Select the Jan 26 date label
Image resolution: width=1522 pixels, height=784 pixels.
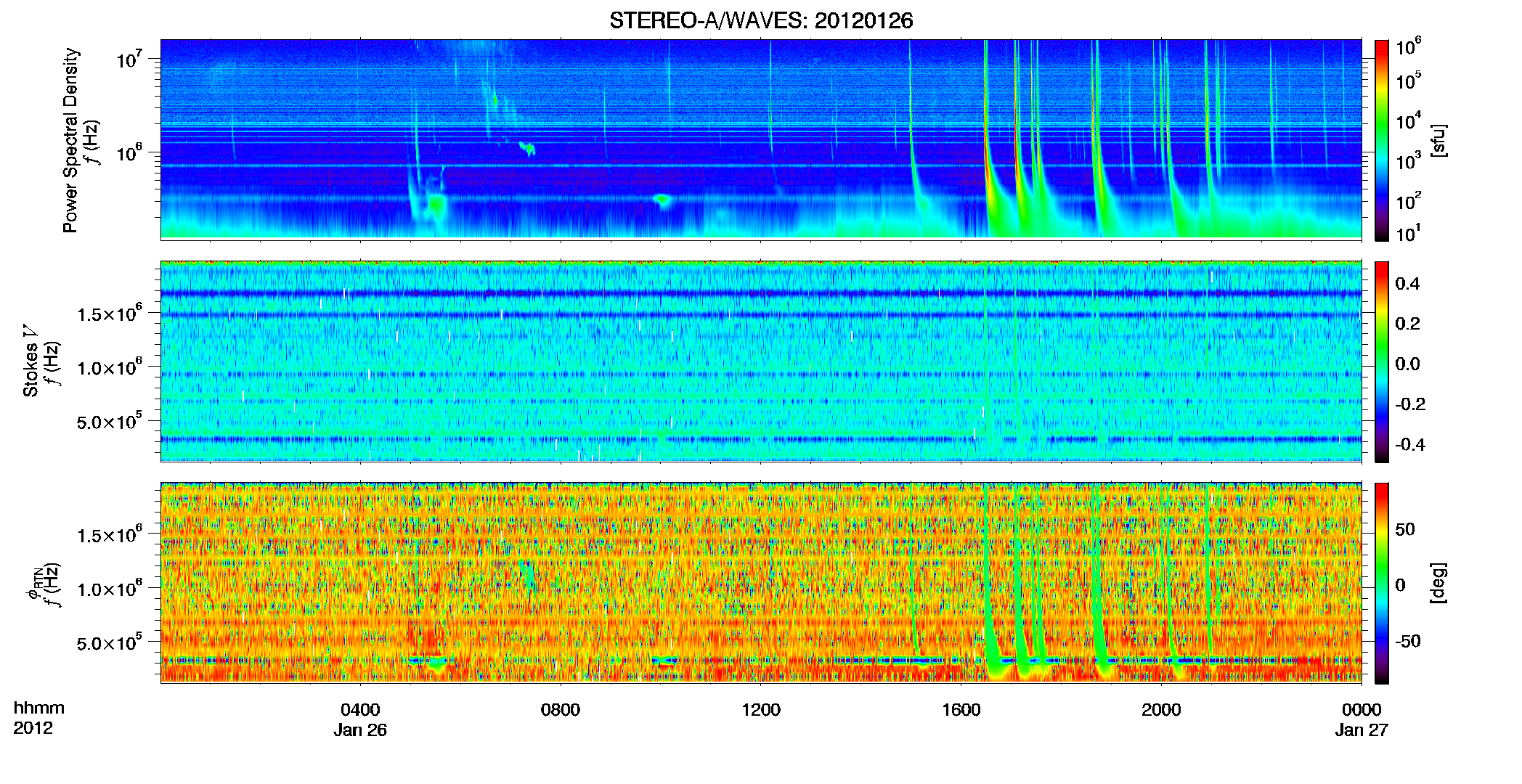(x=360, y=730)
